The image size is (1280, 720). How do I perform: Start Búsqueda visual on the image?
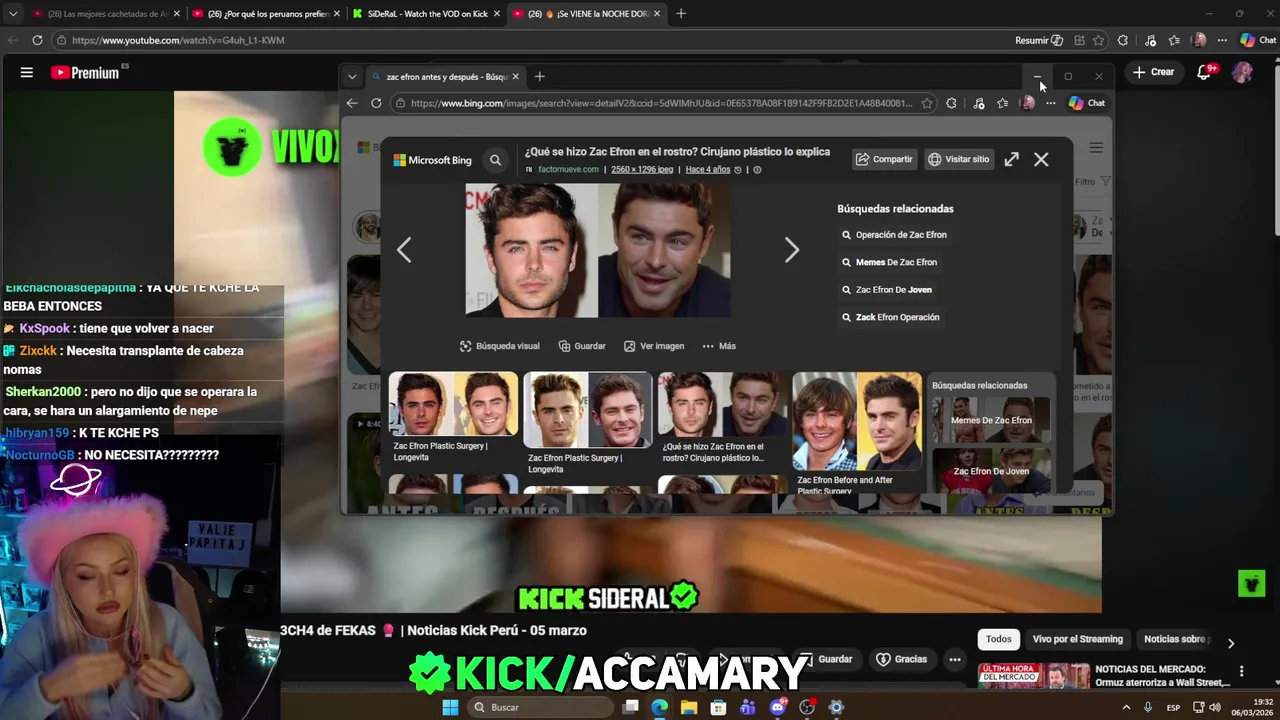(x=499, y=346)
